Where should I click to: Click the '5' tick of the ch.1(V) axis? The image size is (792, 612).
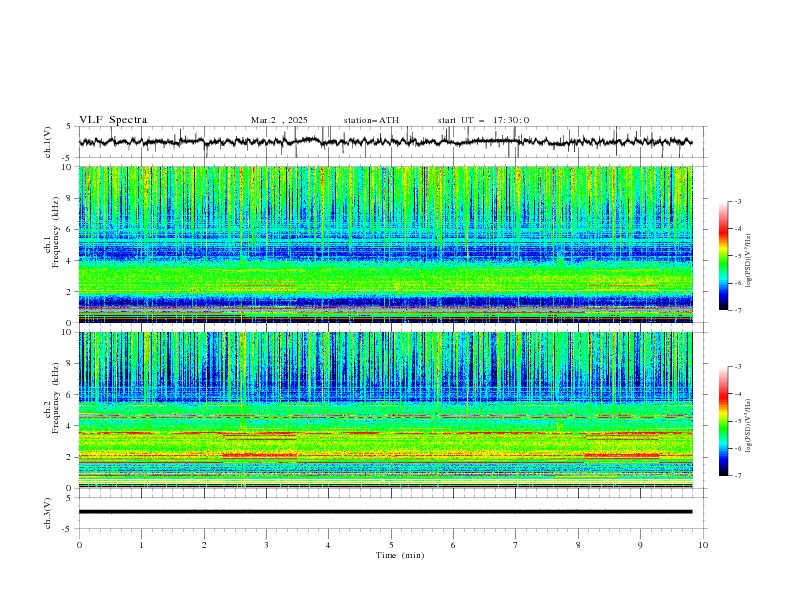69,127
